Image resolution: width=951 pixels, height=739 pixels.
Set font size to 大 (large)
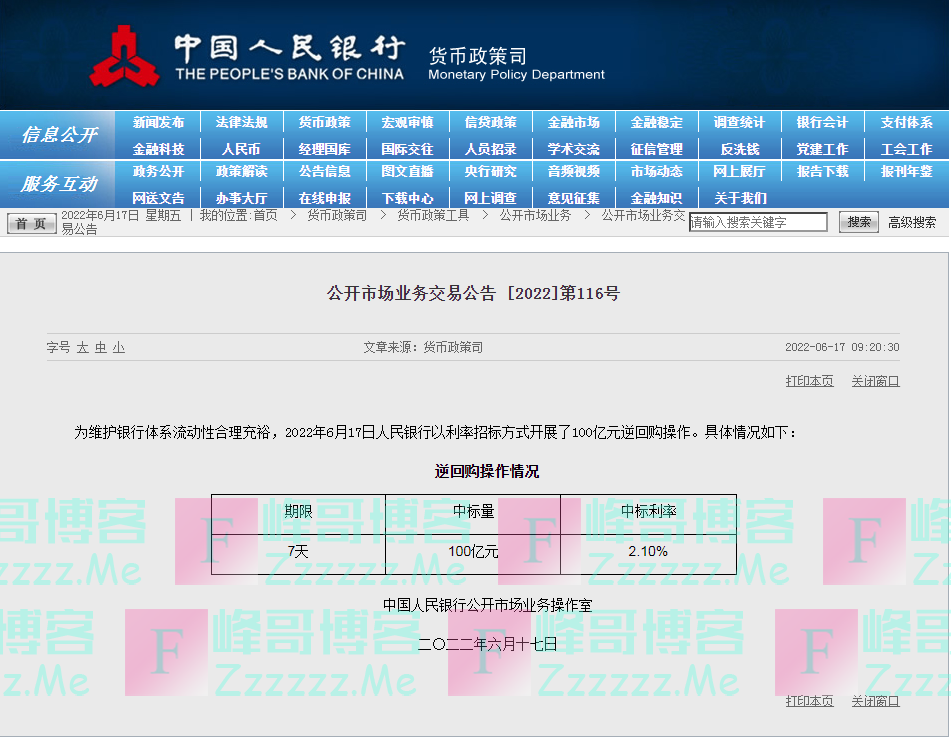(x=83, y=347)
